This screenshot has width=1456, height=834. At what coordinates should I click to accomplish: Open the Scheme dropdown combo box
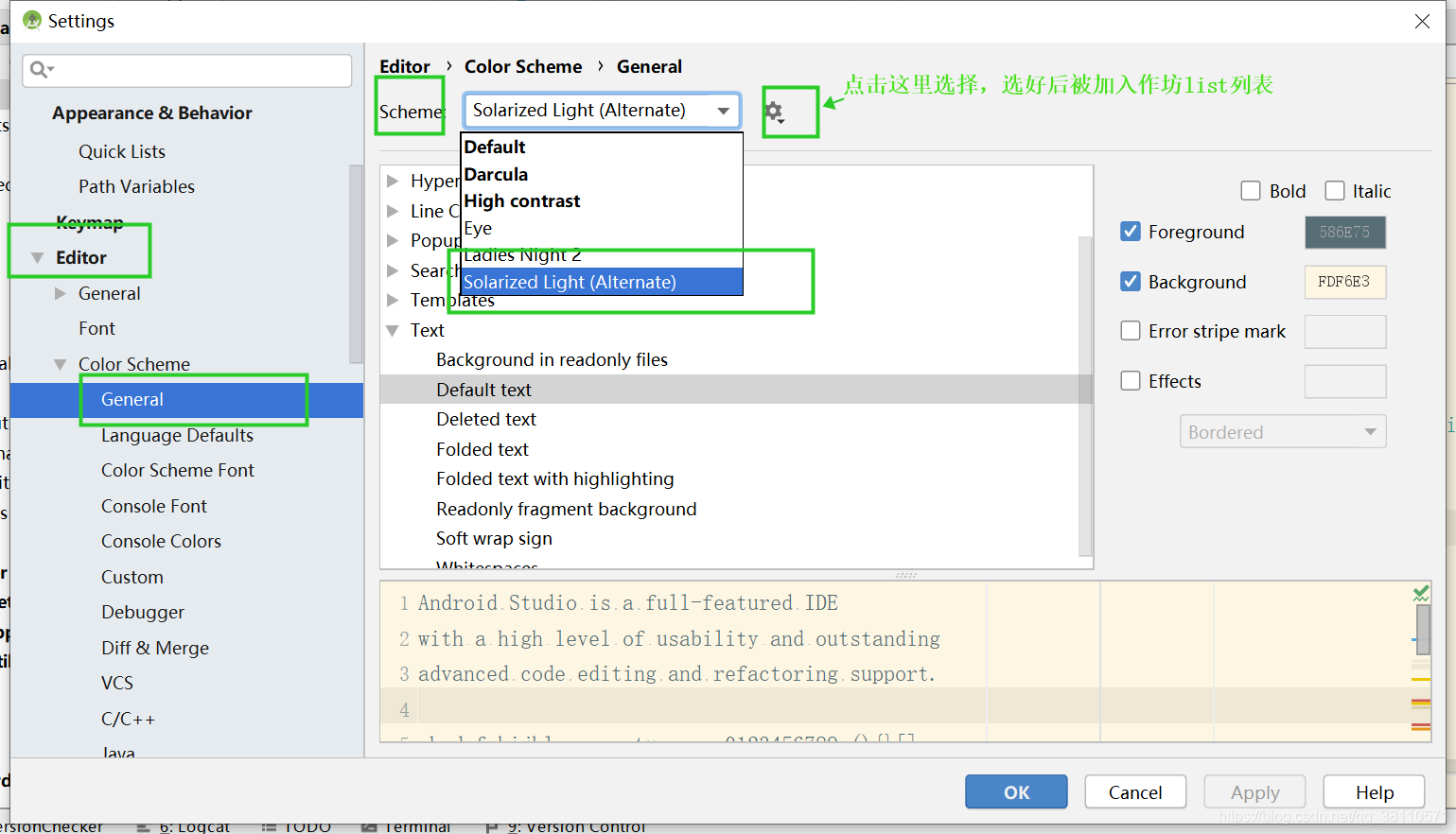[602, 111]
